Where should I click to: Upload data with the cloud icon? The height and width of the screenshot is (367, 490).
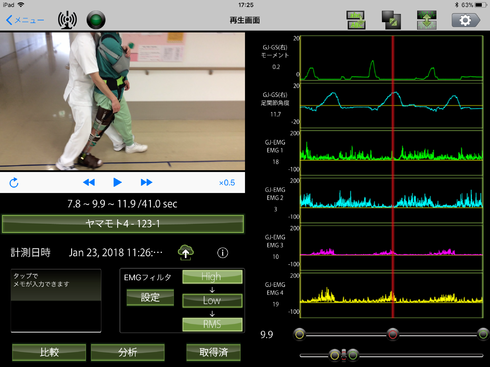point(186,253)
